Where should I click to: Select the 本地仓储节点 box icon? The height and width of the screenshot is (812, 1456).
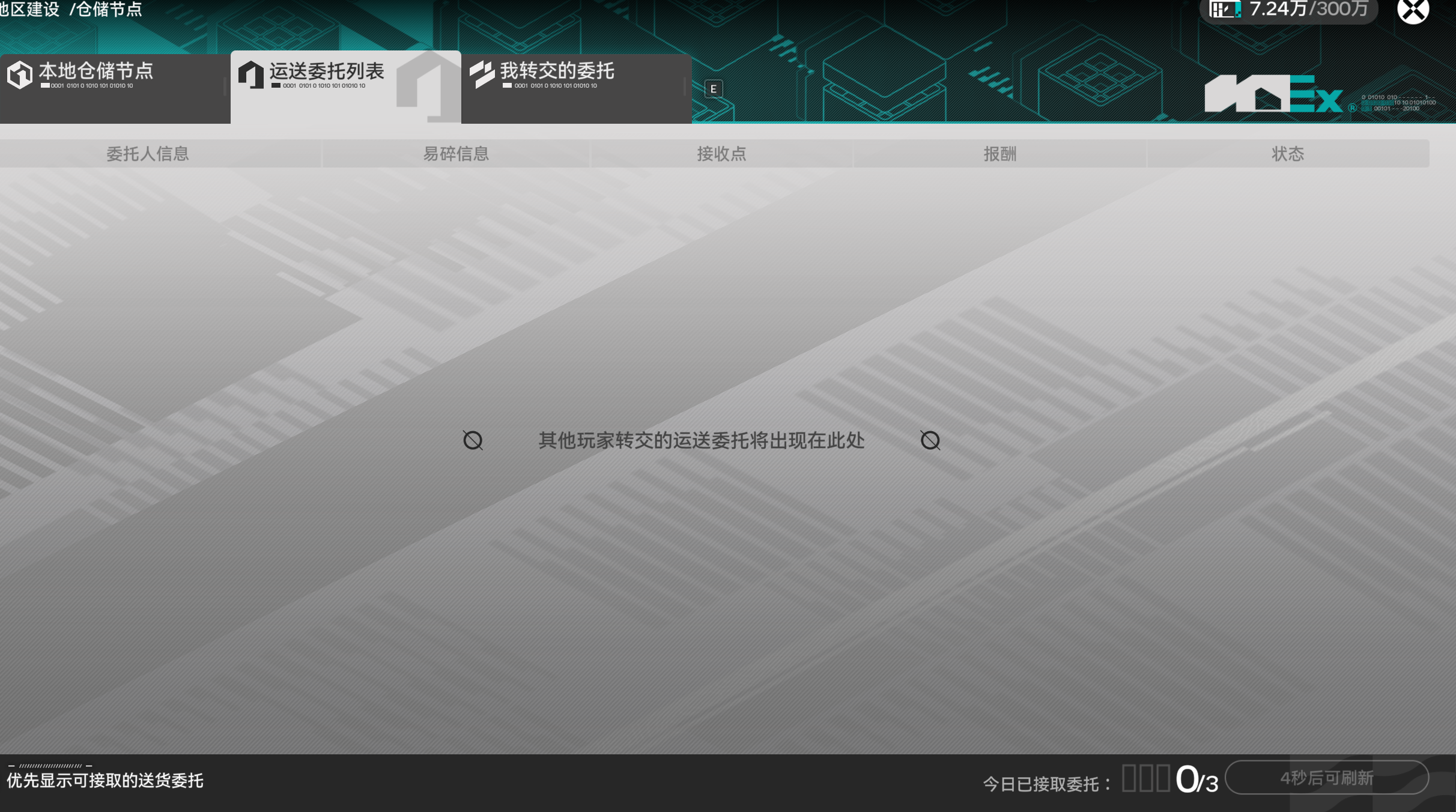tap(19, 74)
